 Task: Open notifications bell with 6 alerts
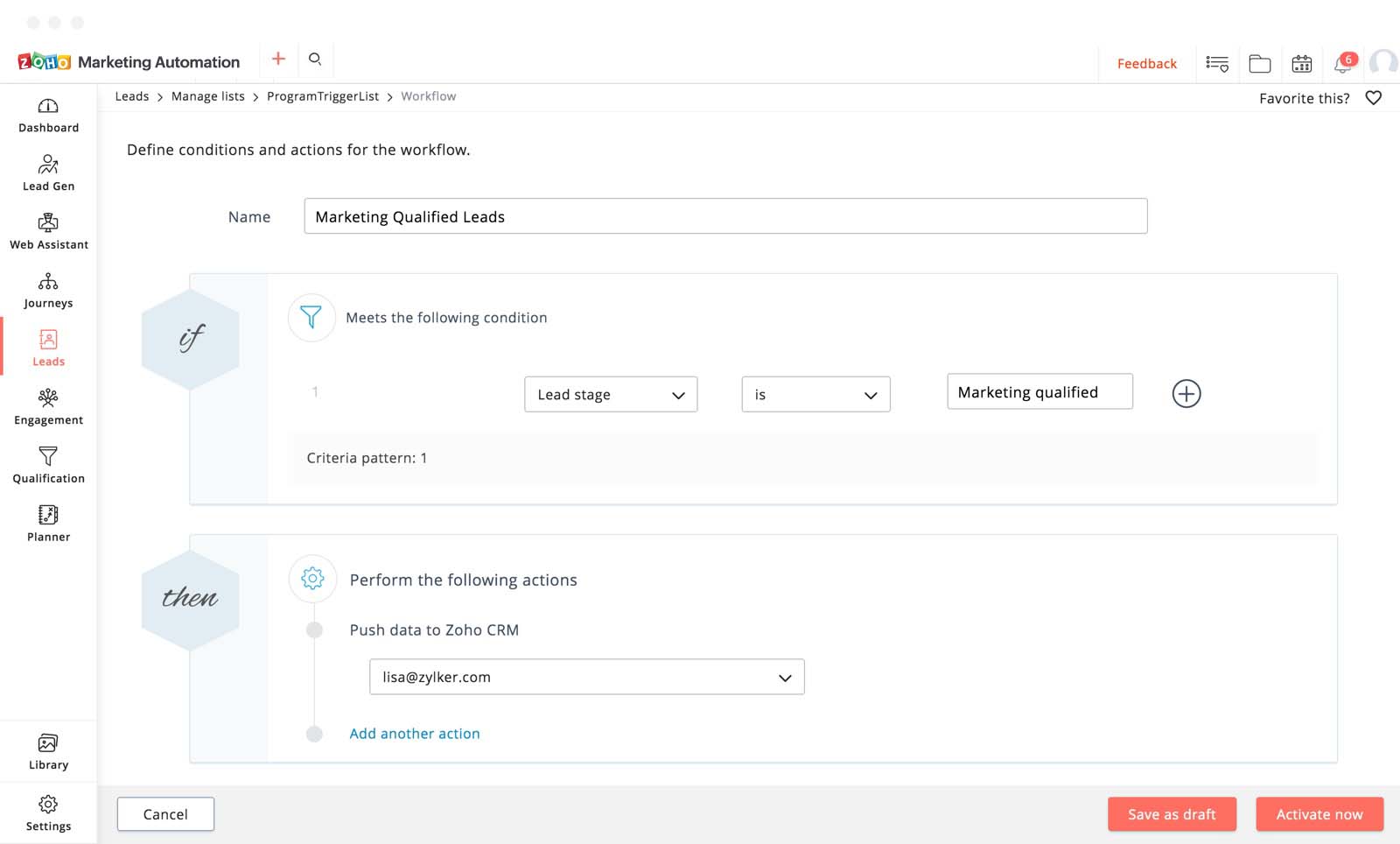point(1341,62)
